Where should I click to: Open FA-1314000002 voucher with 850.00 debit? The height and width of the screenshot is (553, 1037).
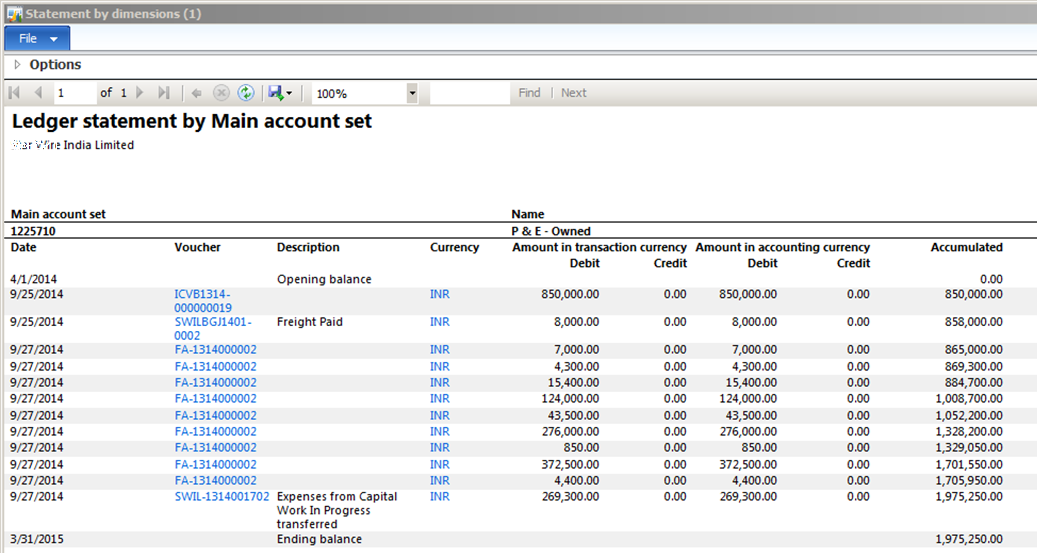click(216, 448)
